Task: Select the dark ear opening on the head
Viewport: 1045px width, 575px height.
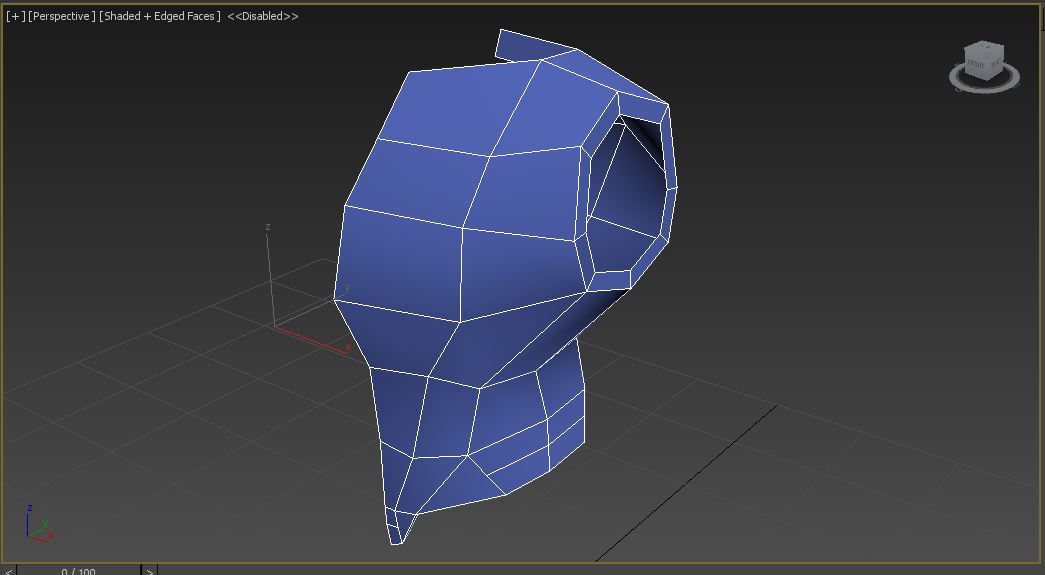Action: coord(629,190)
